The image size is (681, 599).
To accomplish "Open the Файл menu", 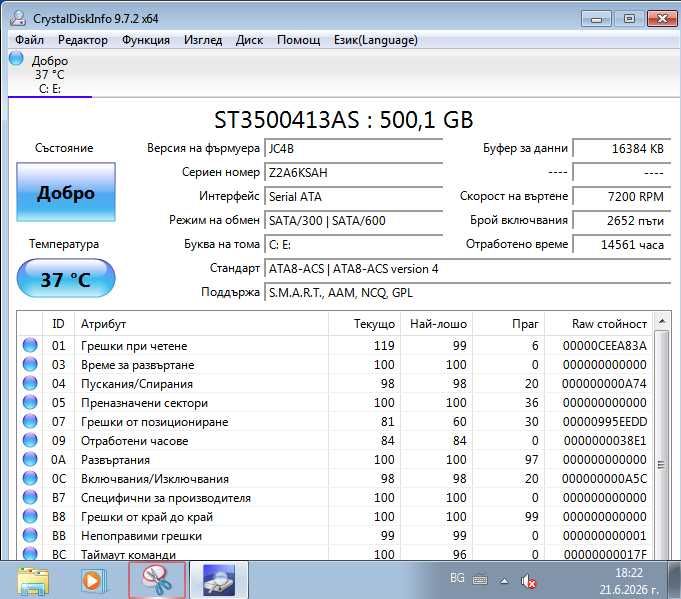I will pyautogui.click(x=29, y=40).
